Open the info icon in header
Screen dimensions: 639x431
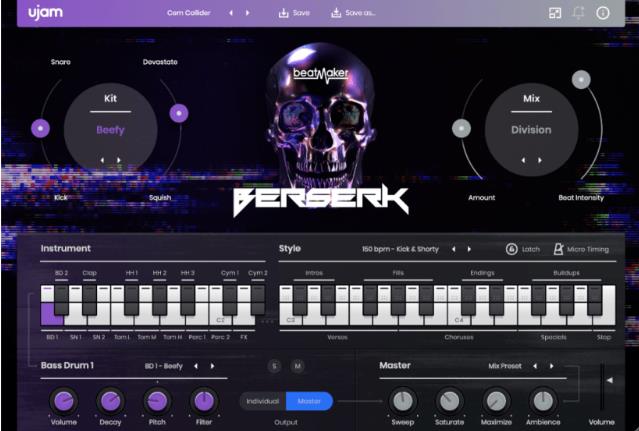click(x=603, y=13)
